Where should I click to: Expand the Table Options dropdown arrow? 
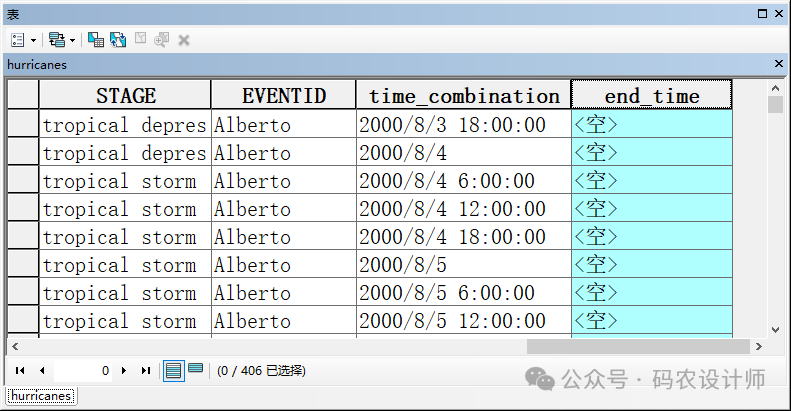33,40
